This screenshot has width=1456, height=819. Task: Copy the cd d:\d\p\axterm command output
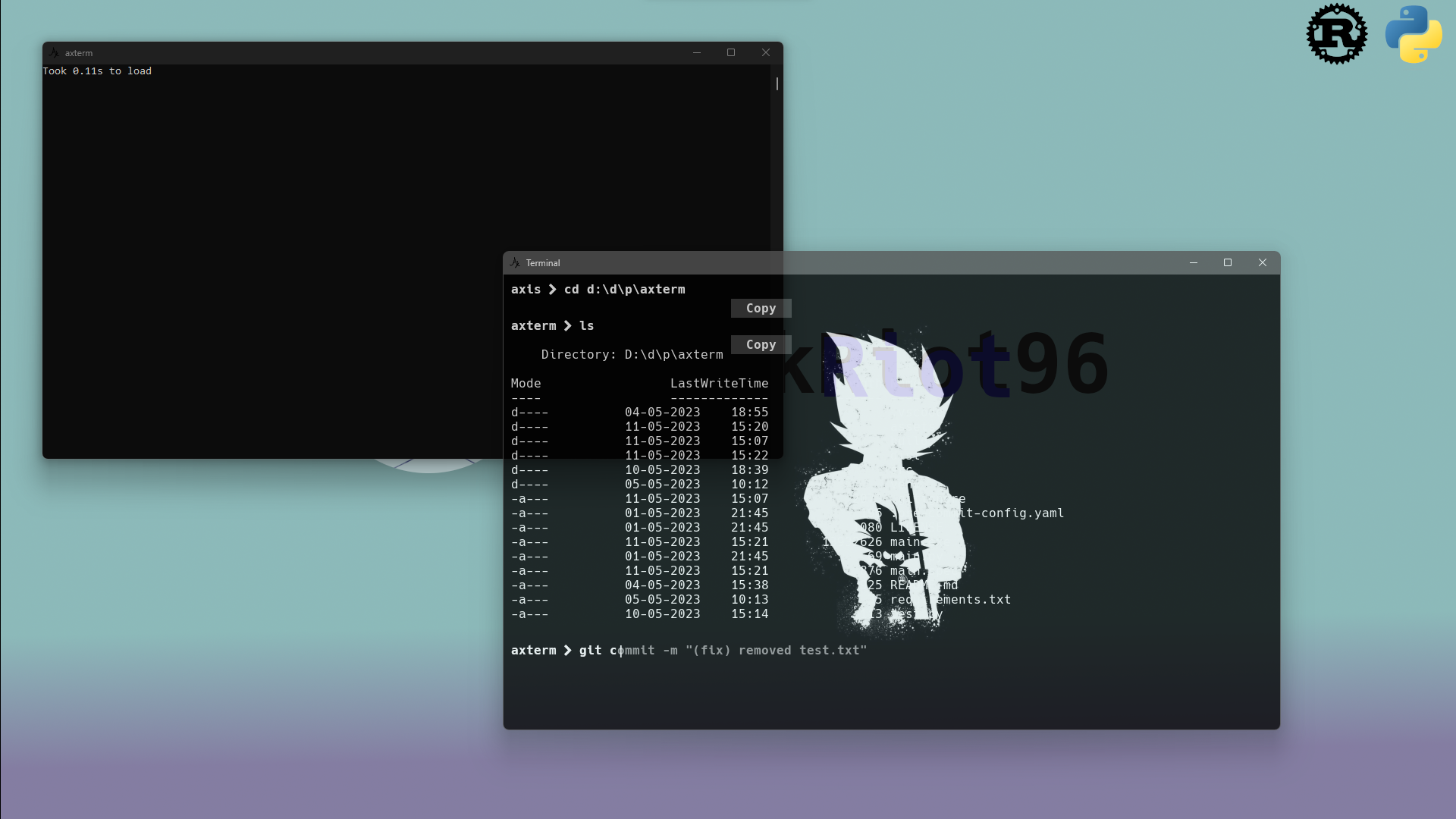(761, 308)
